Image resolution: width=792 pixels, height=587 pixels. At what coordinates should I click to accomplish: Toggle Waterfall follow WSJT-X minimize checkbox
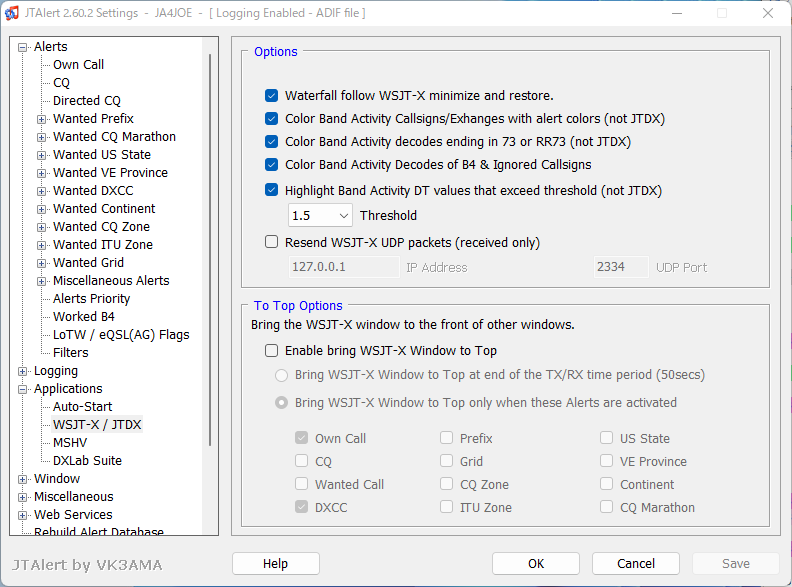click(x=272, y=95)
